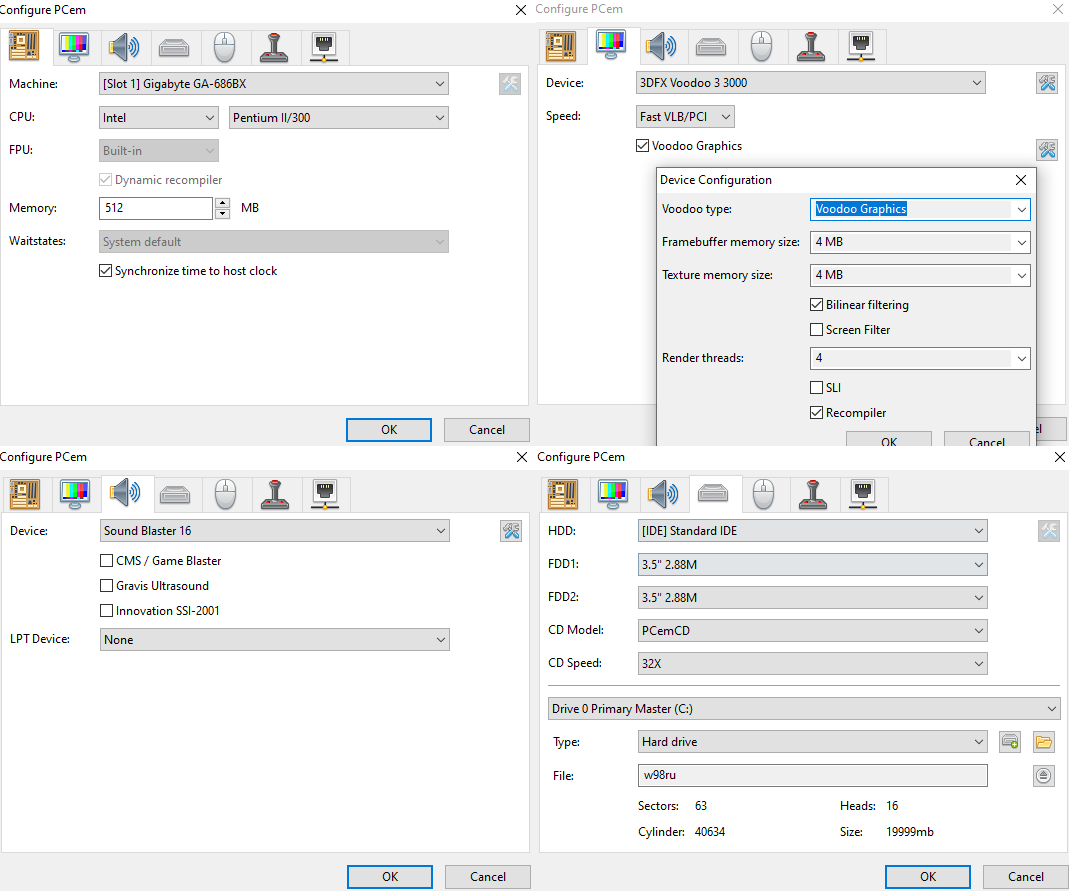The height and width of the screenshot is (891, 1069).
Task: Open Drive 0 Primary Master dropdown
Action: coord(804,709)
